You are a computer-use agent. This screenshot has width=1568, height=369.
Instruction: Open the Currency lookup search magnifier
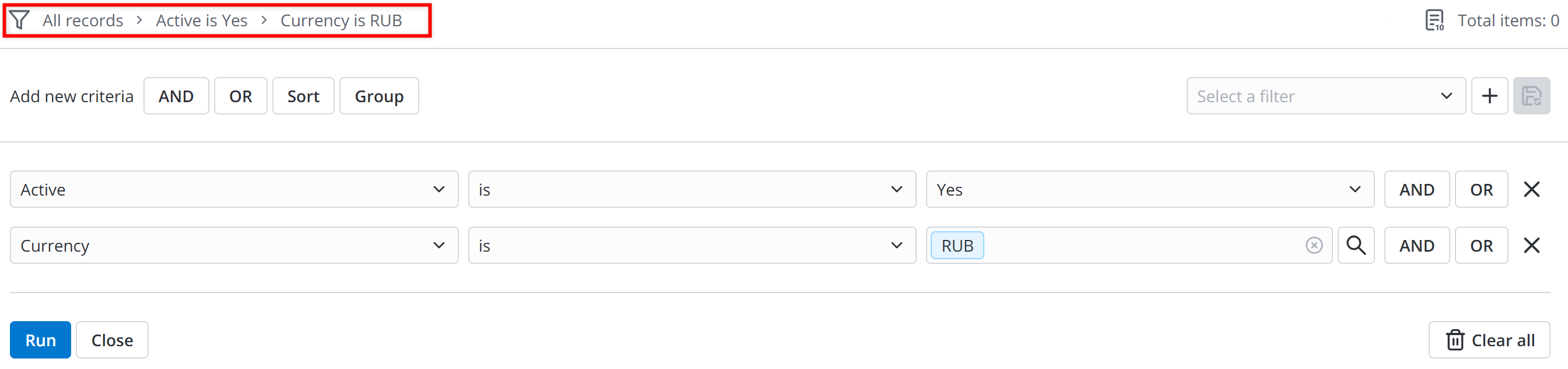[1356, 245]
